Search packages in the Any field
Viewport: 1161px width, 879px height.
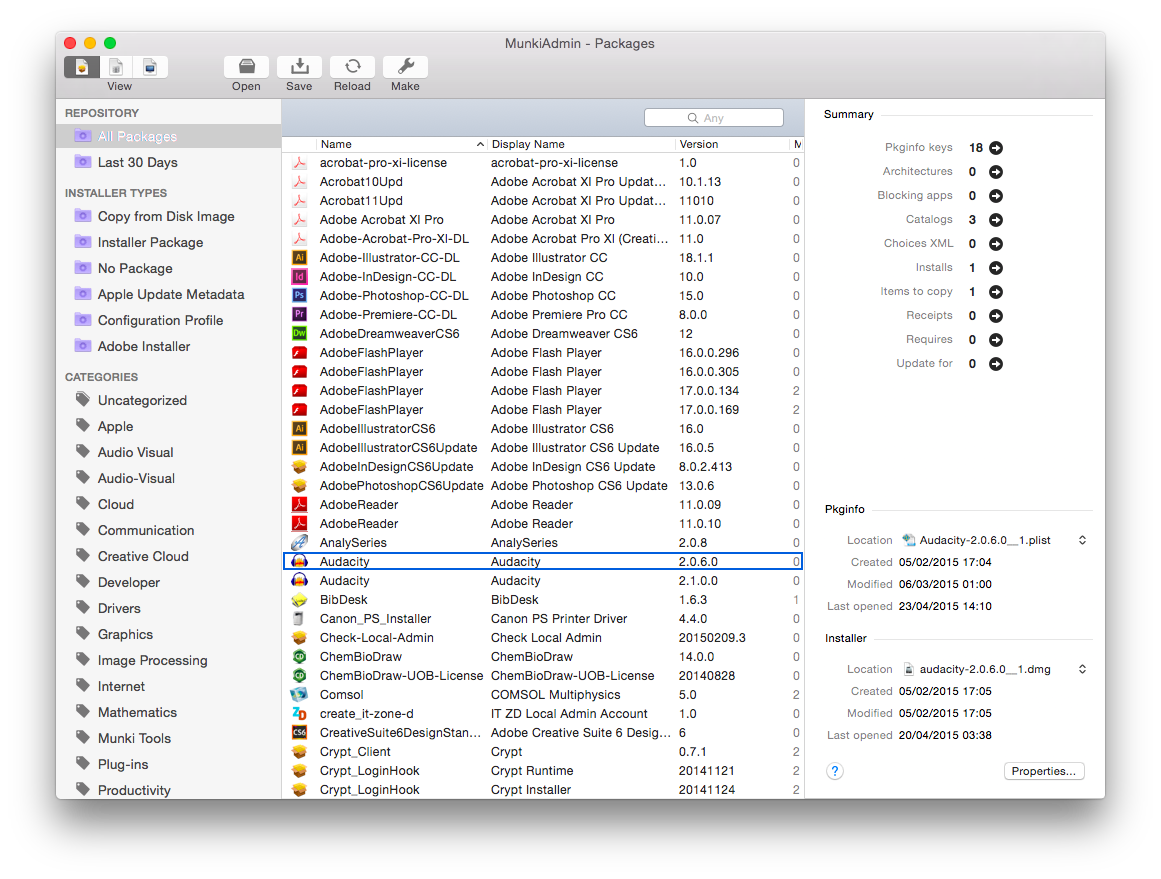714,118
